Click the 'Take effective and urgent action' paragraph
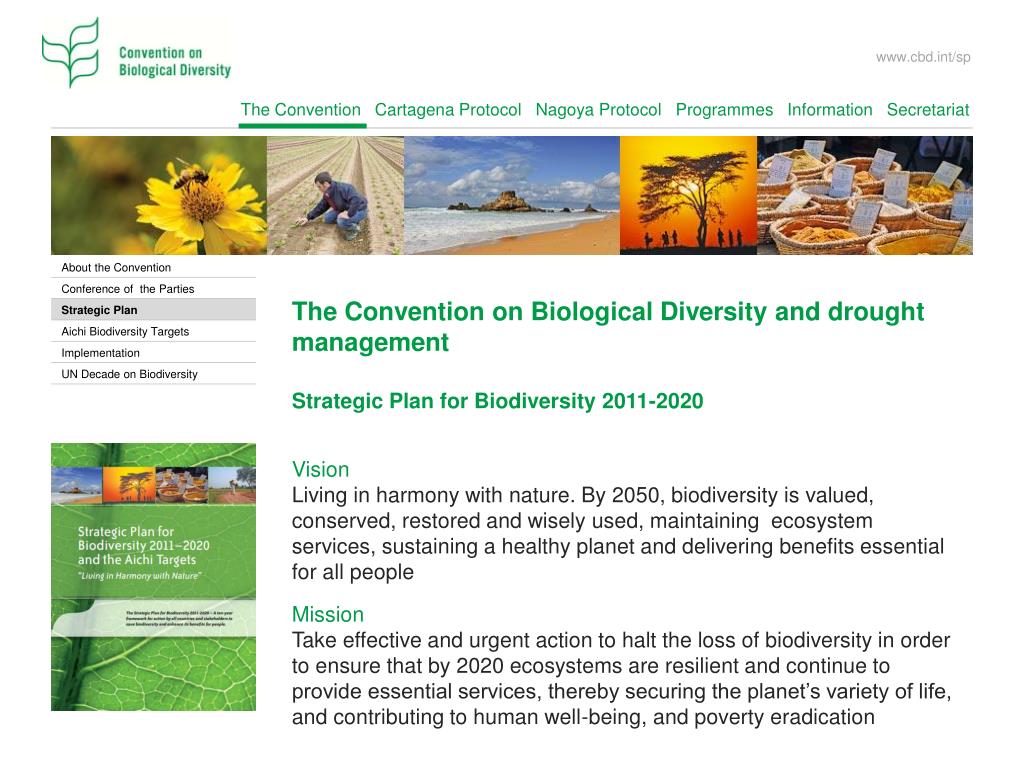The width and height of the screenshot is (1024, 768). (621, 678)
